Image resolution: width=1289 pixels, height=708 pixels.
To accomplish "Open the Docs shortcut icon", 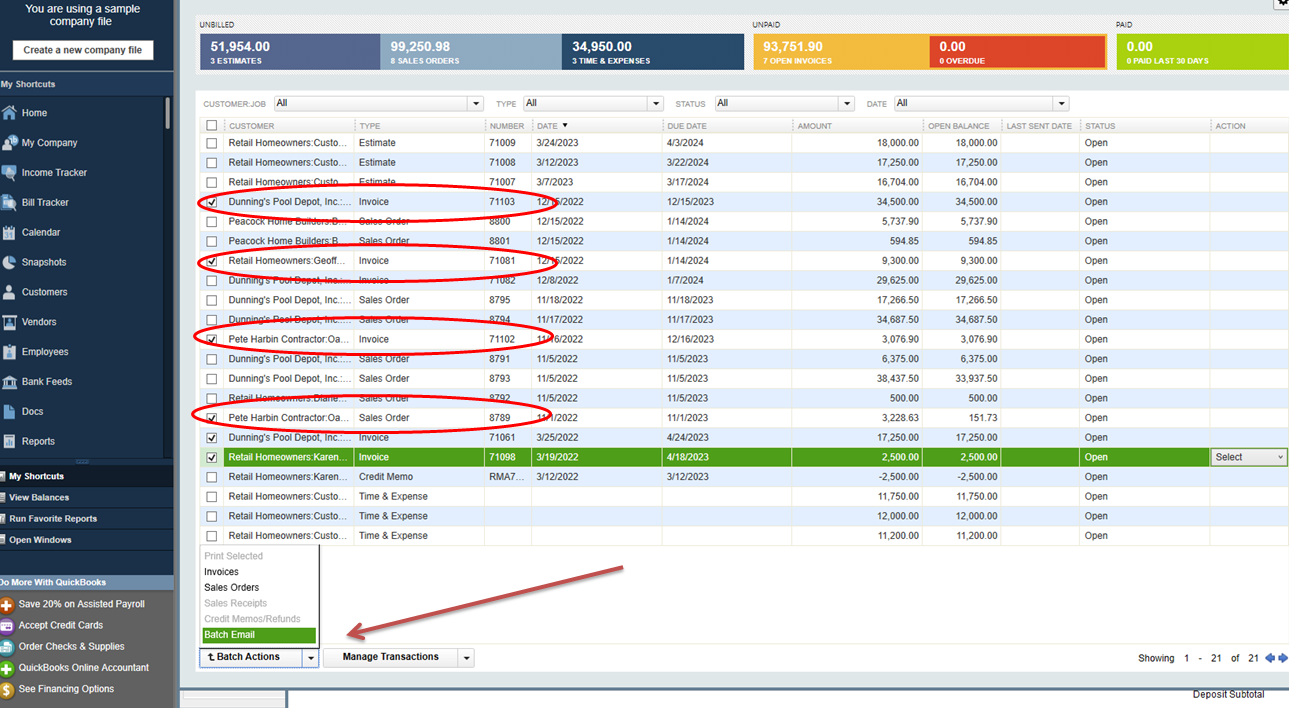I will click(x=9, y=411).
